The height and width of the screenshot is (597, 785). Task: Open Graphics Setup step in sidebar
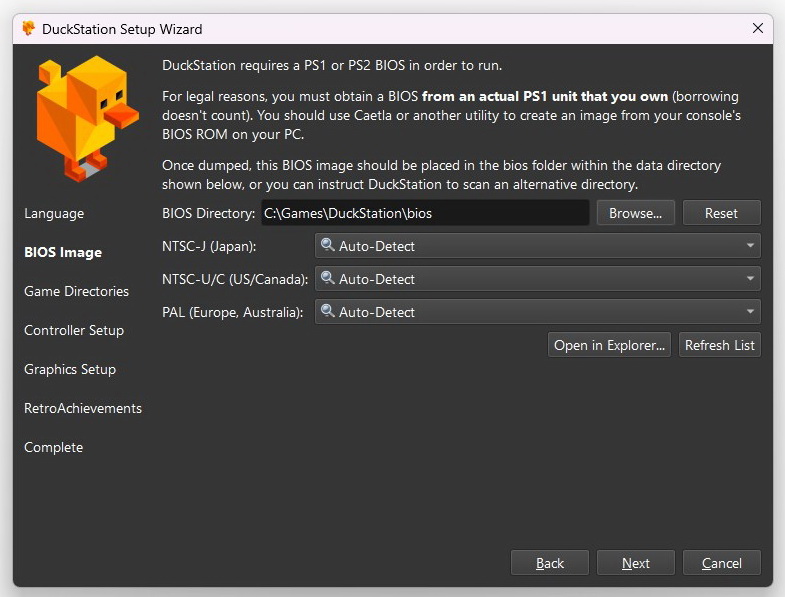(70, 370)
